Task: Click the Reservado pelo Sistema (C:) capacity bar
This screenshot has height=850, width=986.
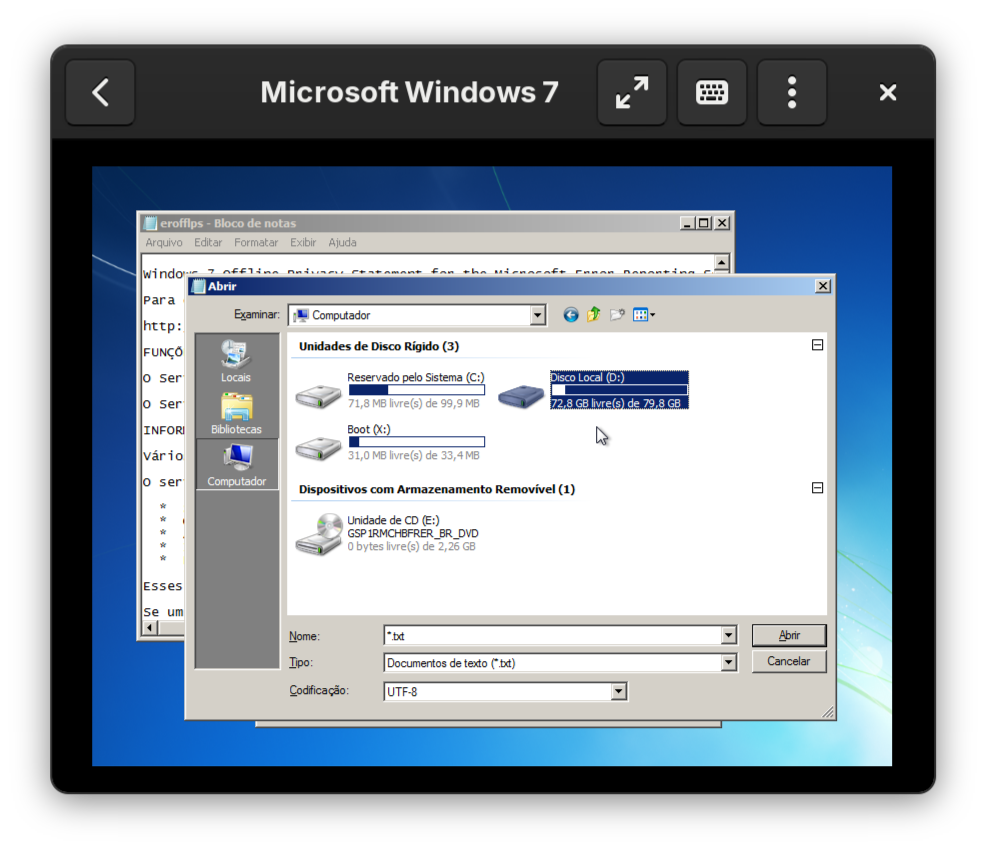Action: pyautogui.click(x=416, y=390)
